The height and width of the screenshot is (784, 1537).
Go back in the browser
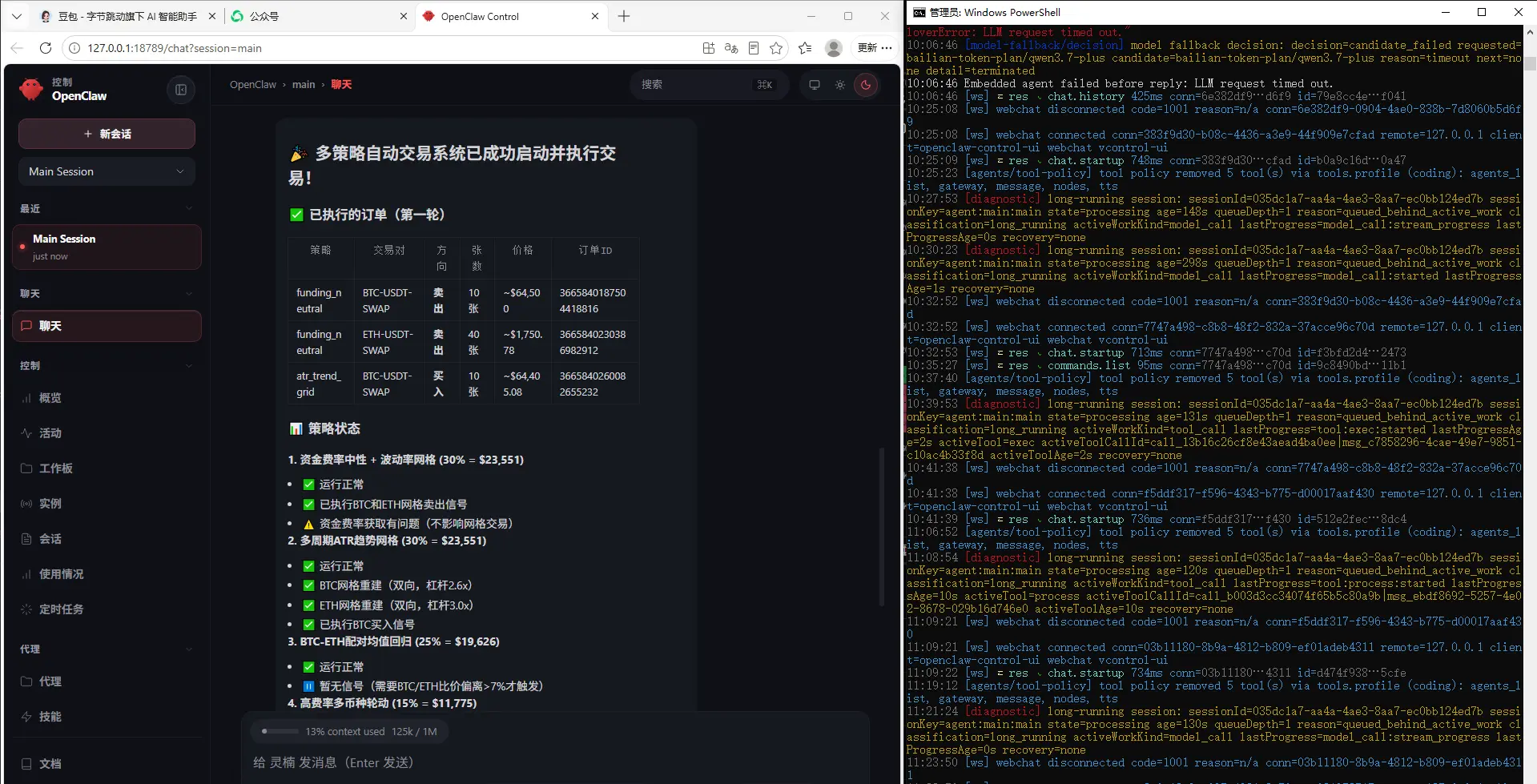17,48
